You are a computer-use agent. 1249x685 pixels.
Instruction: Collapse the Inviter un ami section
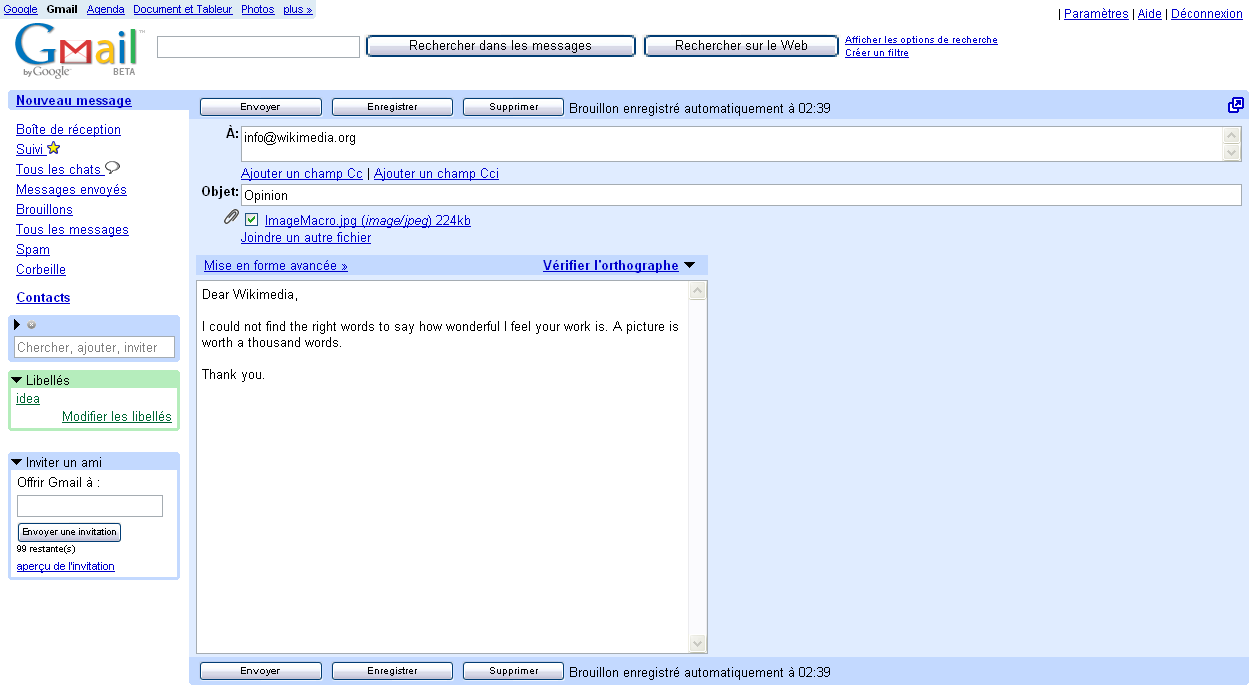(x=16, y=462)
